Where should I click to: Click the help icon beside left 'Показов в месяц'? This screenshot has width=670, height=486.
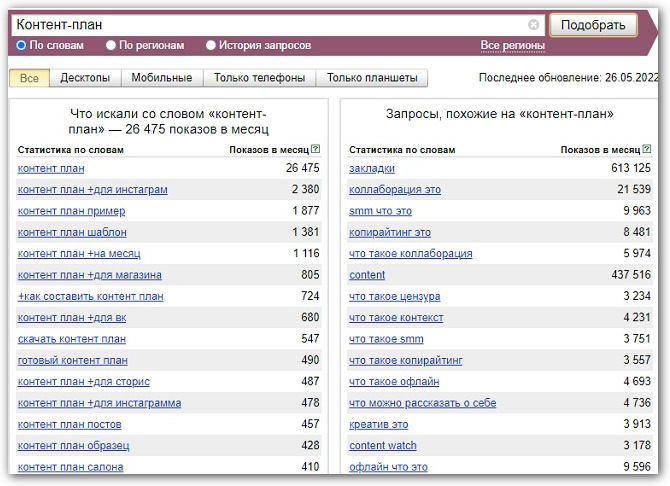315,150
